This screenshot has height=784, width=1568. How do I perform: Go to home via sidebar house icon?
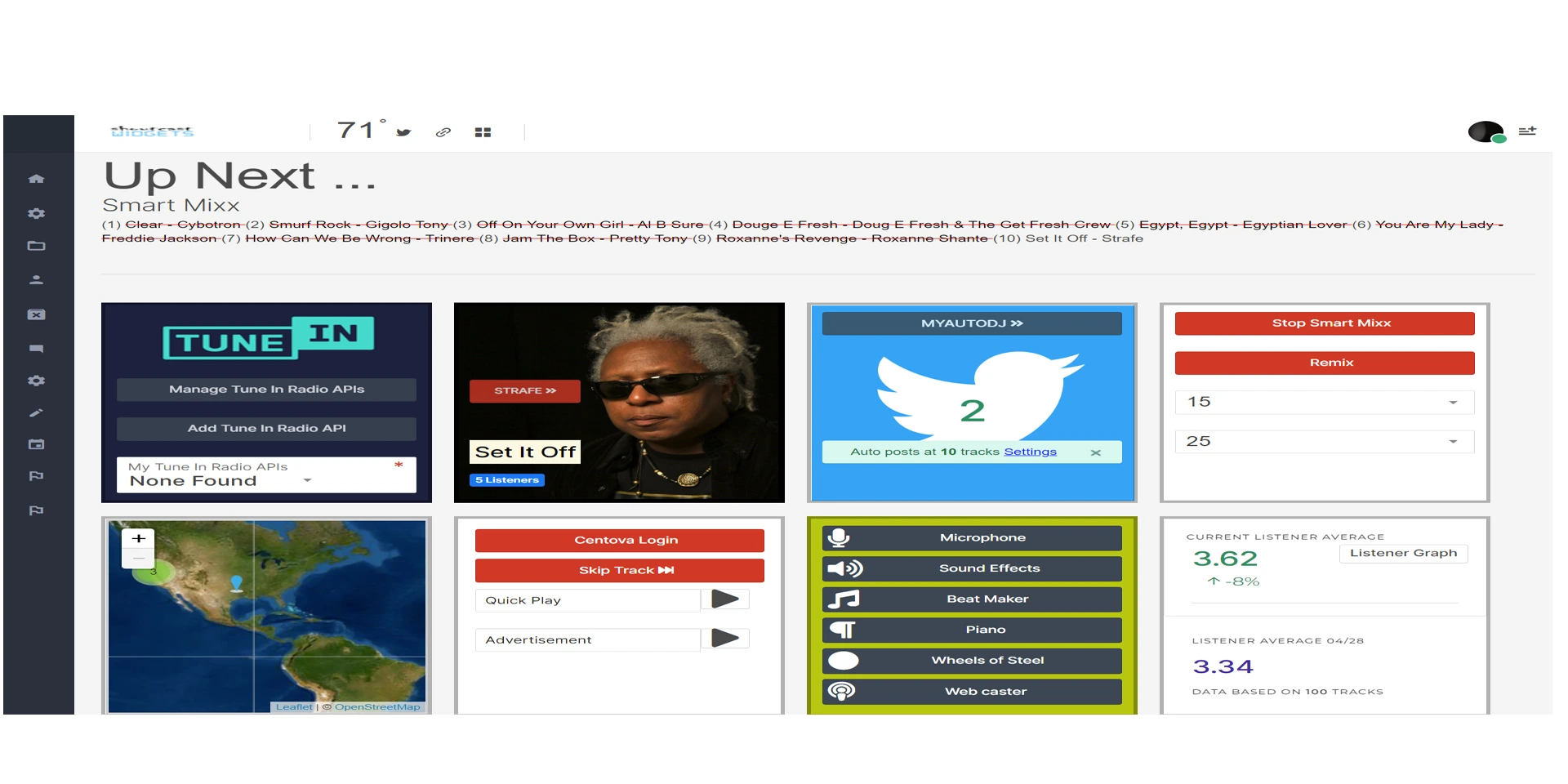36,179
